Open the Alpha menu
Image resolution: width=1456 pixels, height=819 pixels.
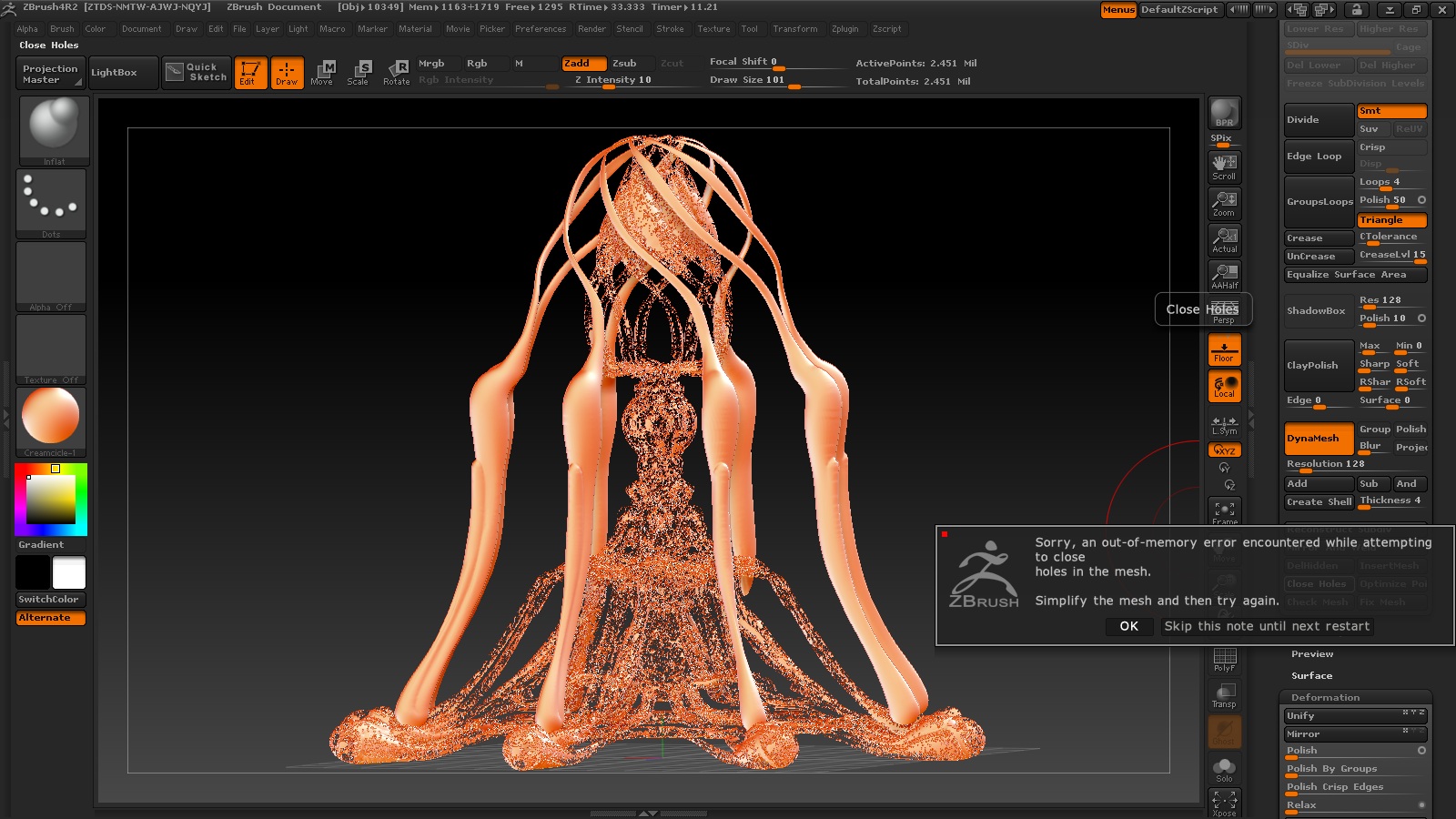coord(27,29)
